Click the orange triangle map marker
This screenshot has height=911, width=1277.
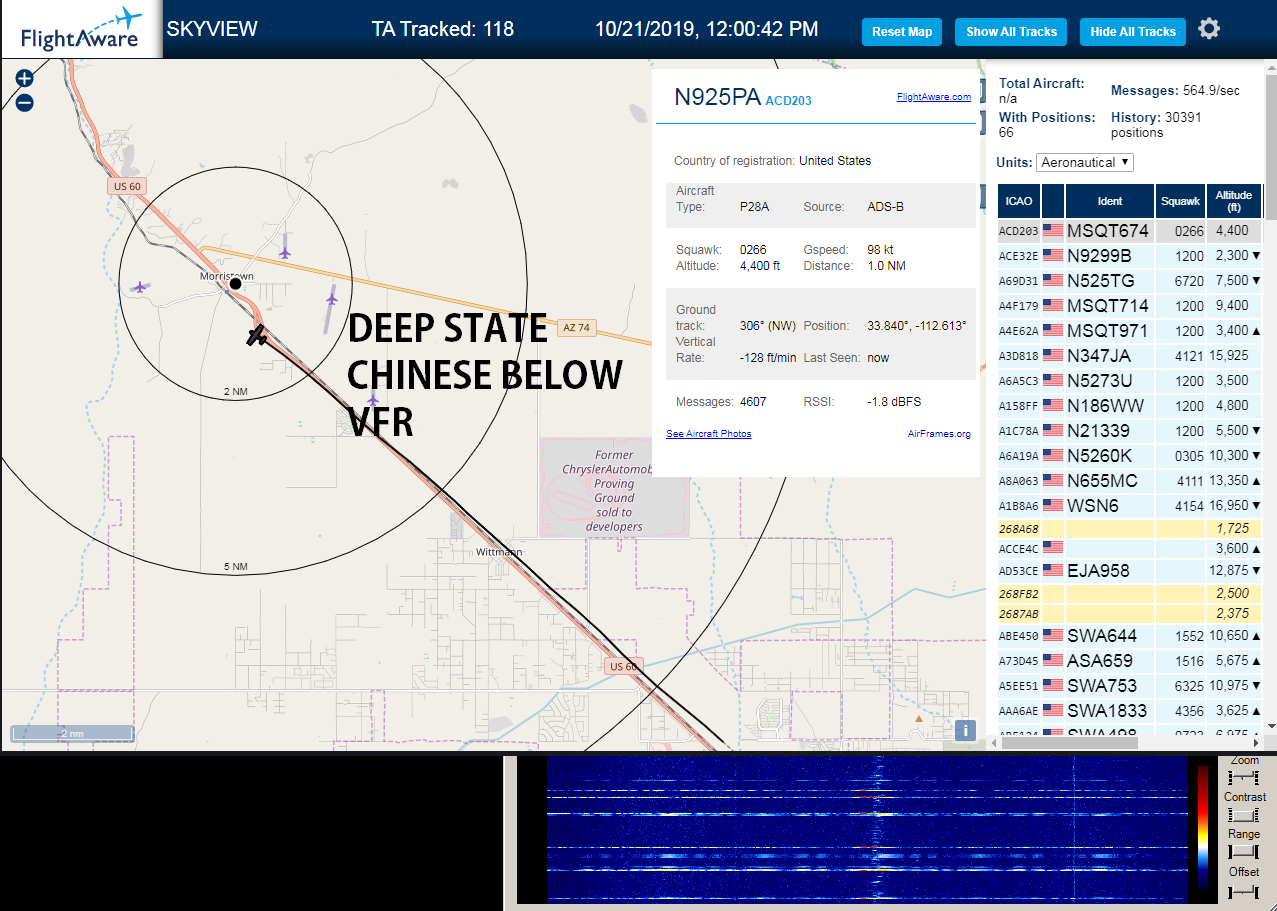tap(919, 718)
